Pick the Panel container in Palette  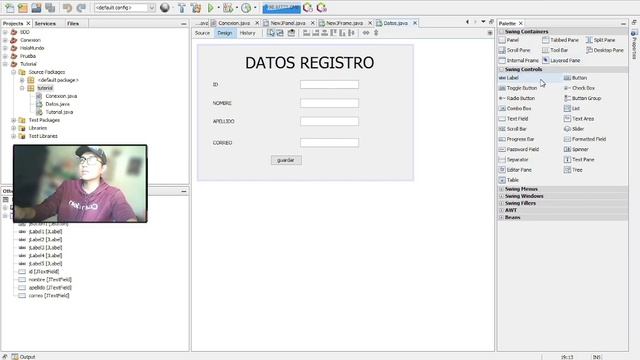[509, 40]
